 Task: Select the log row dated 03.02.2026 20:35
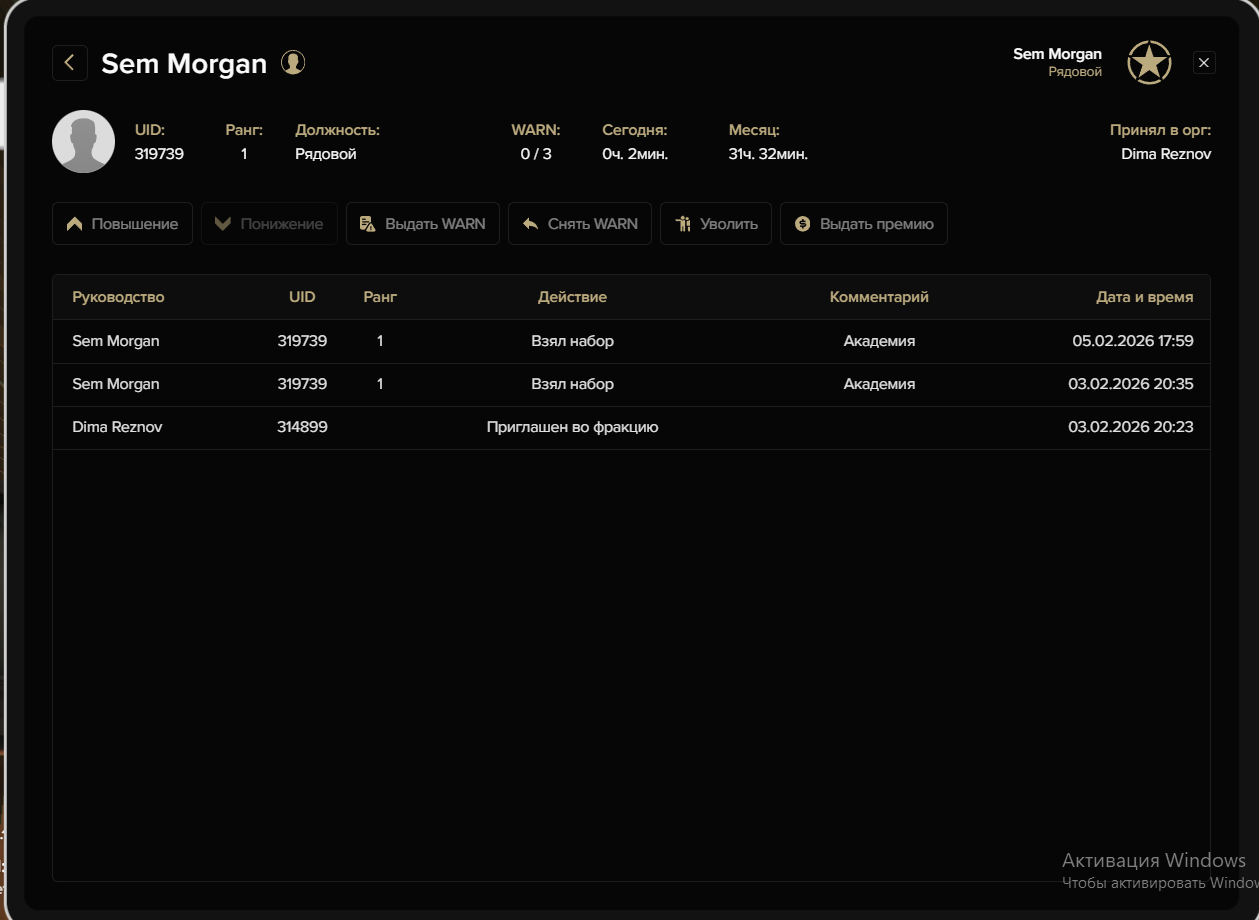click(x=631, y=384)
